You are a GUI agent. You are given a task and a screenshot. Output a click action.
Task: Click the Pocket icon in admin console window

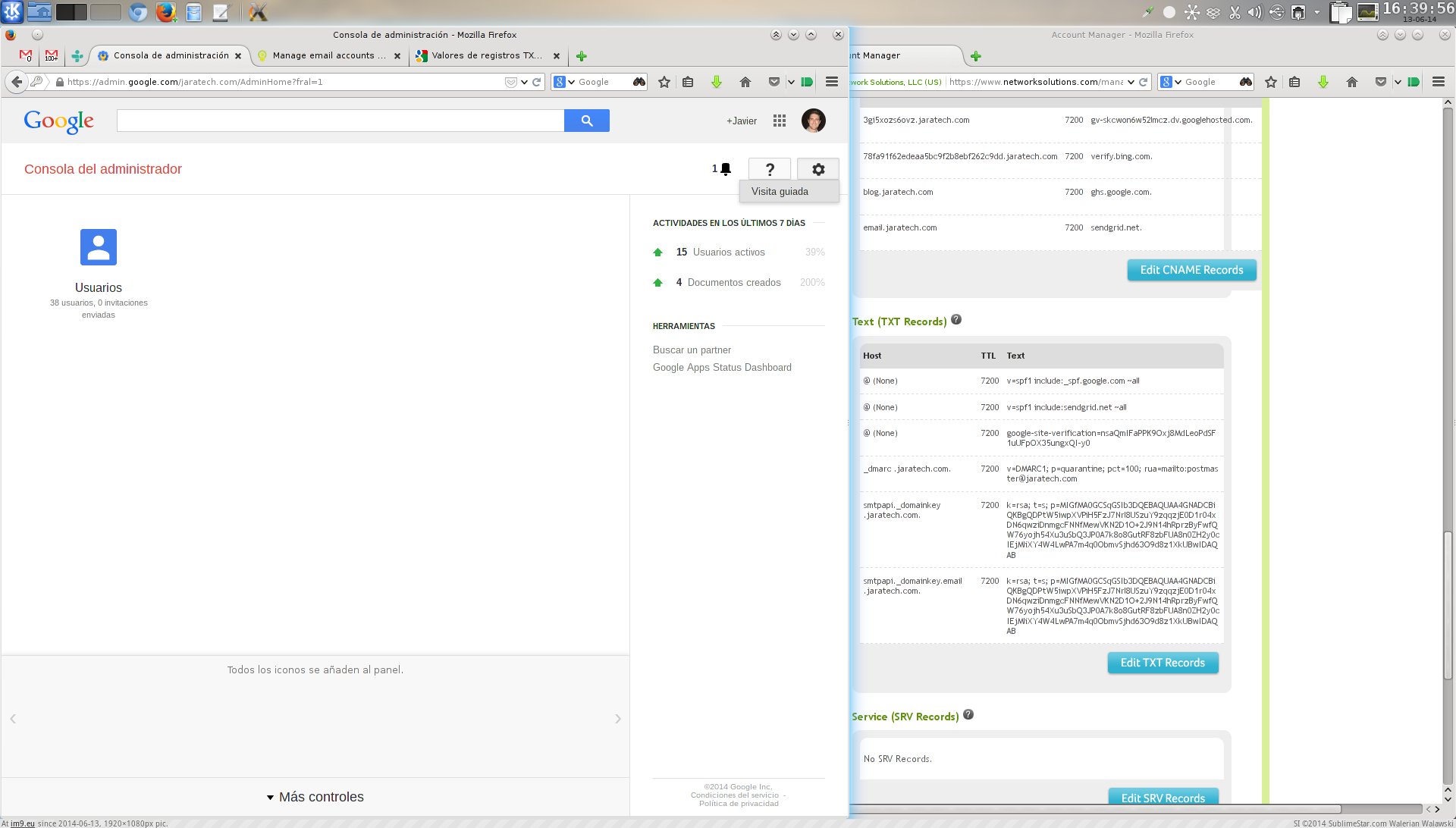[x=773, y=82]
